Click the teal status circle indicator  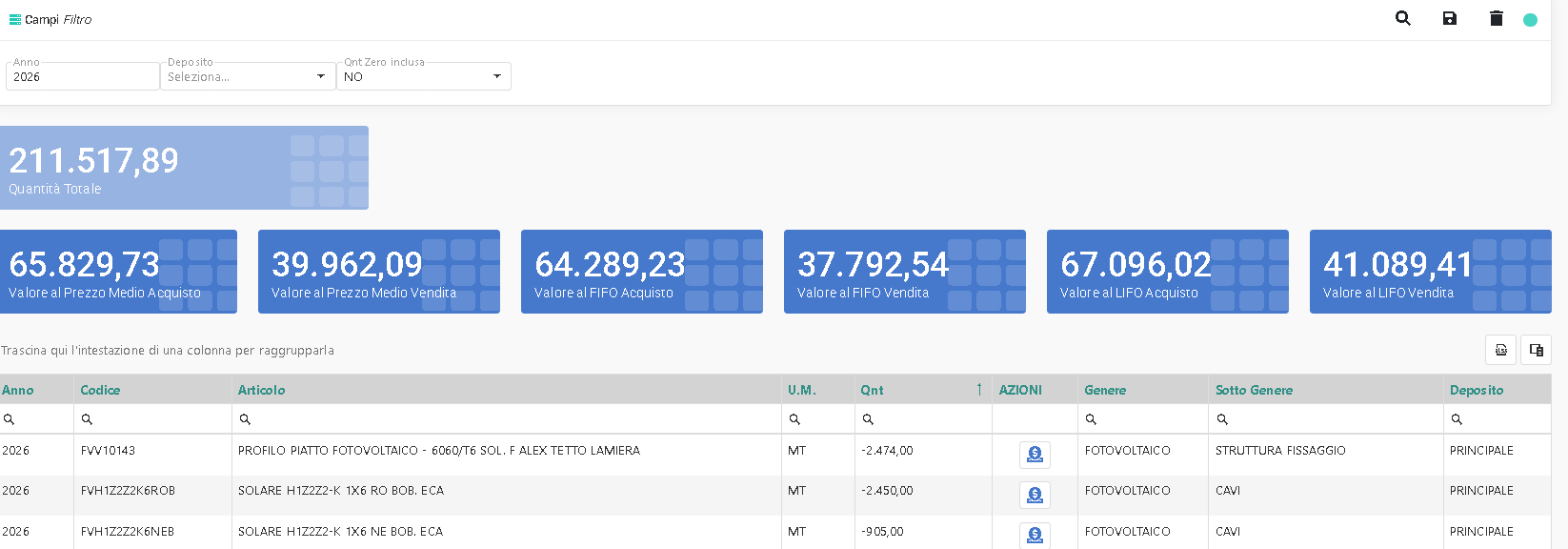tap(1530, 20)
